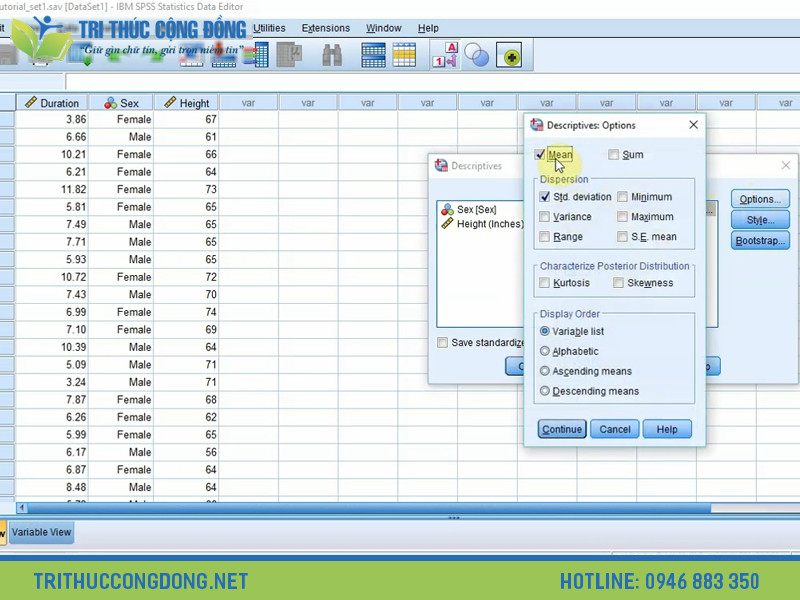This screenshot has height=600, width=800.
Task: Uncheck the Mean checkbox
Action: 540,155
